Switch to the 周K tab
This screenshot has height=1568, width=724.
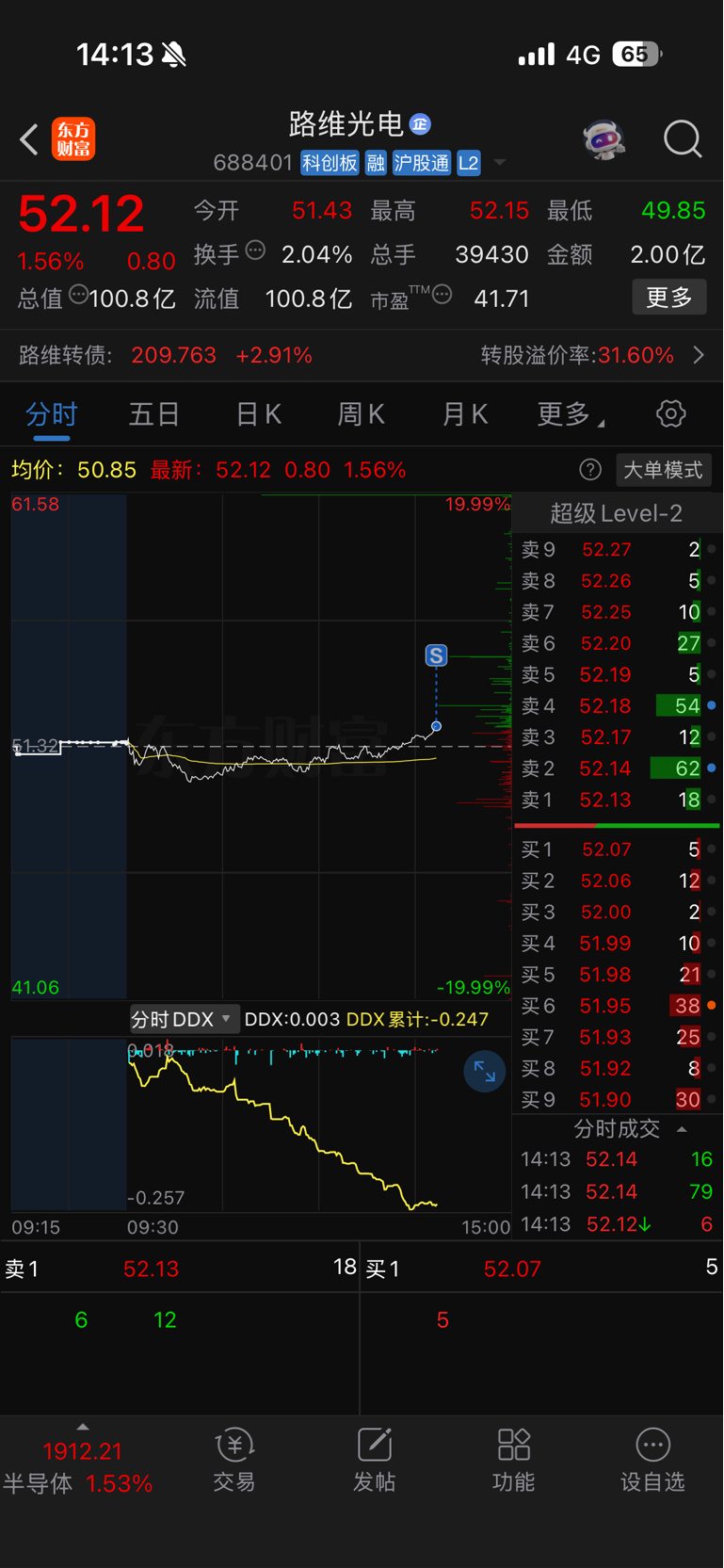pos(361,414)
